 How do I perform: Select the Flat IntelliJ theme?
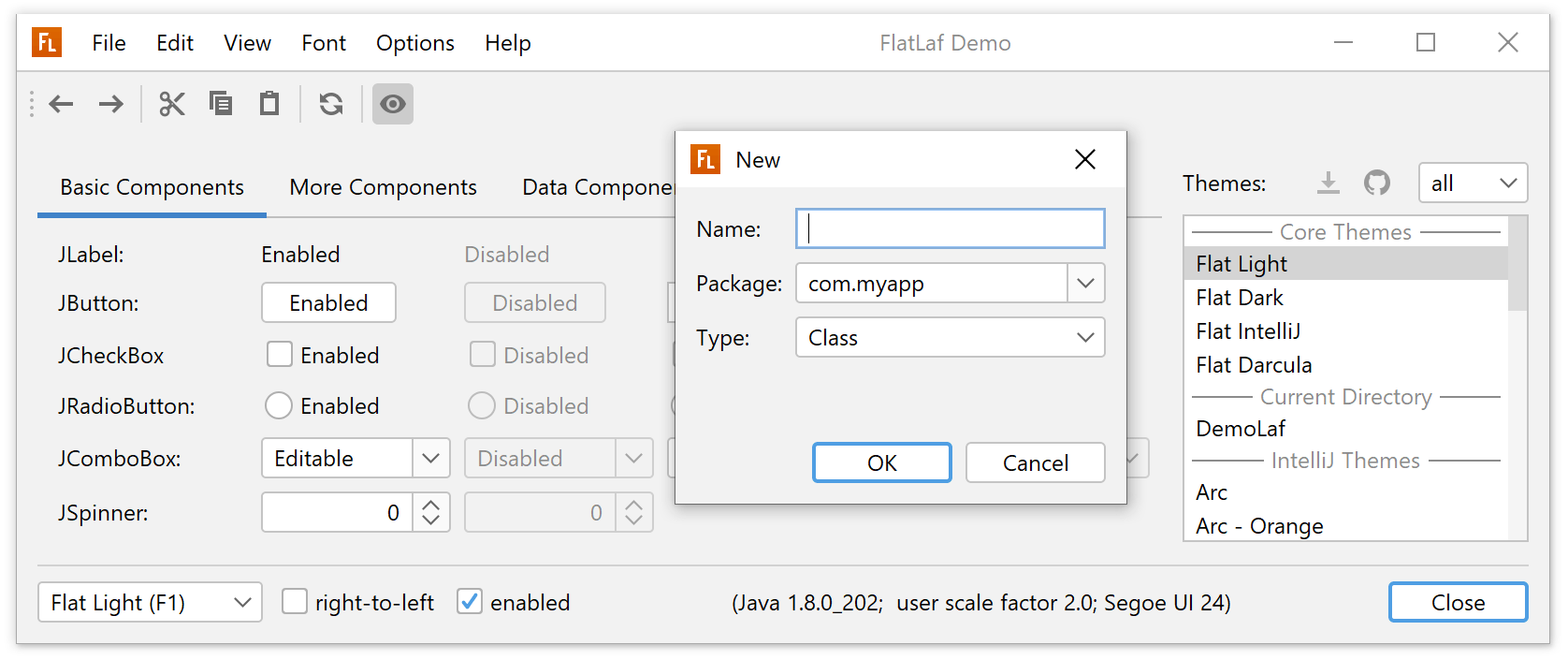point(1345,330)
